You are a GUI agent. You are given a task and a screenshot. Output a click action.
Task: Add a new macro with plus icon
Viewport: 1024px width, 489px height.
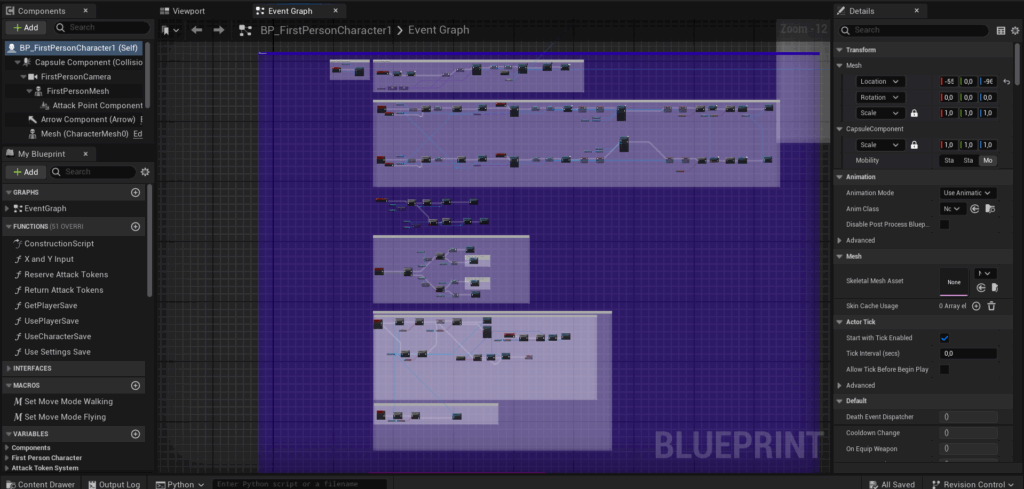136,385
